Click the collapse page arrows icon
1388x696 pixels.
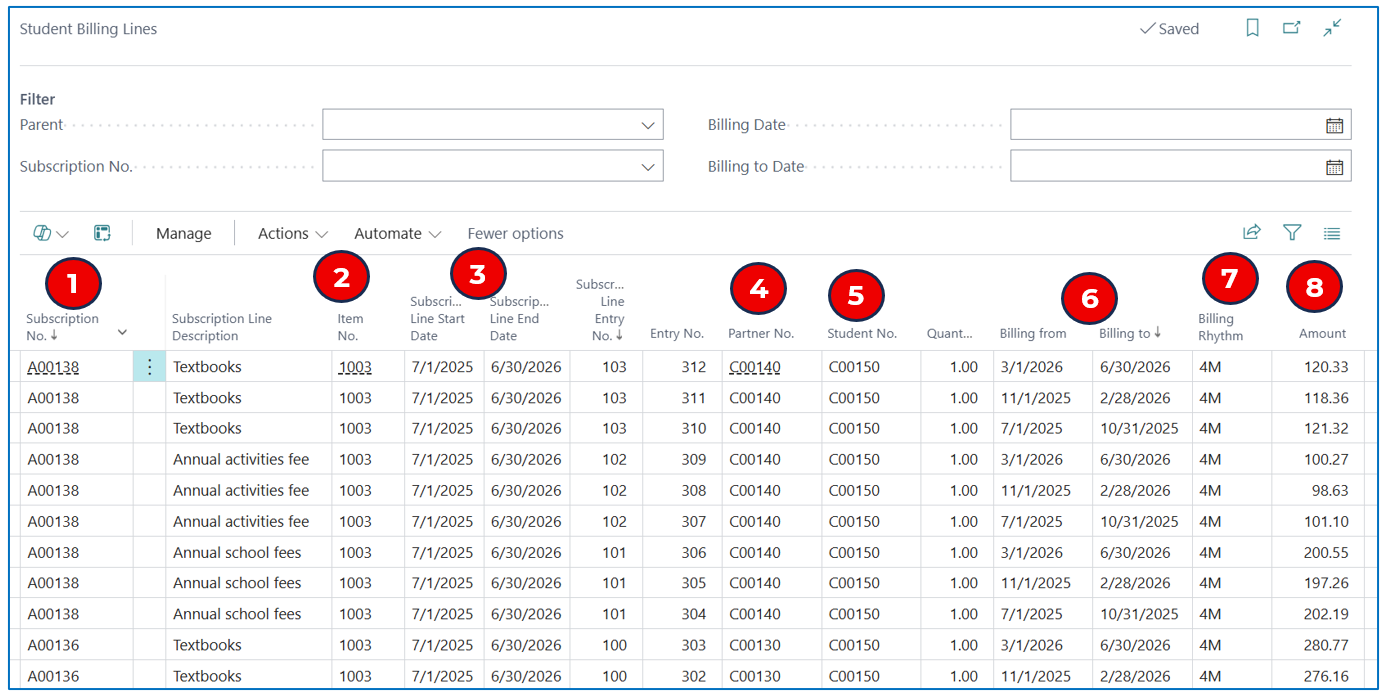(1332, 28)
